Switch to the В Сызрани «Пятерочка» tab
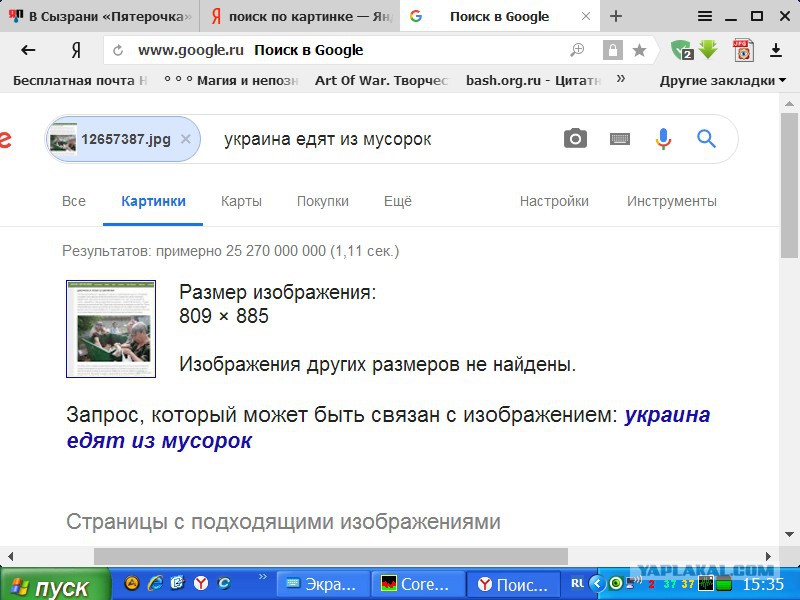The height and width of the screenshot is (600, 800). point(100,16)
